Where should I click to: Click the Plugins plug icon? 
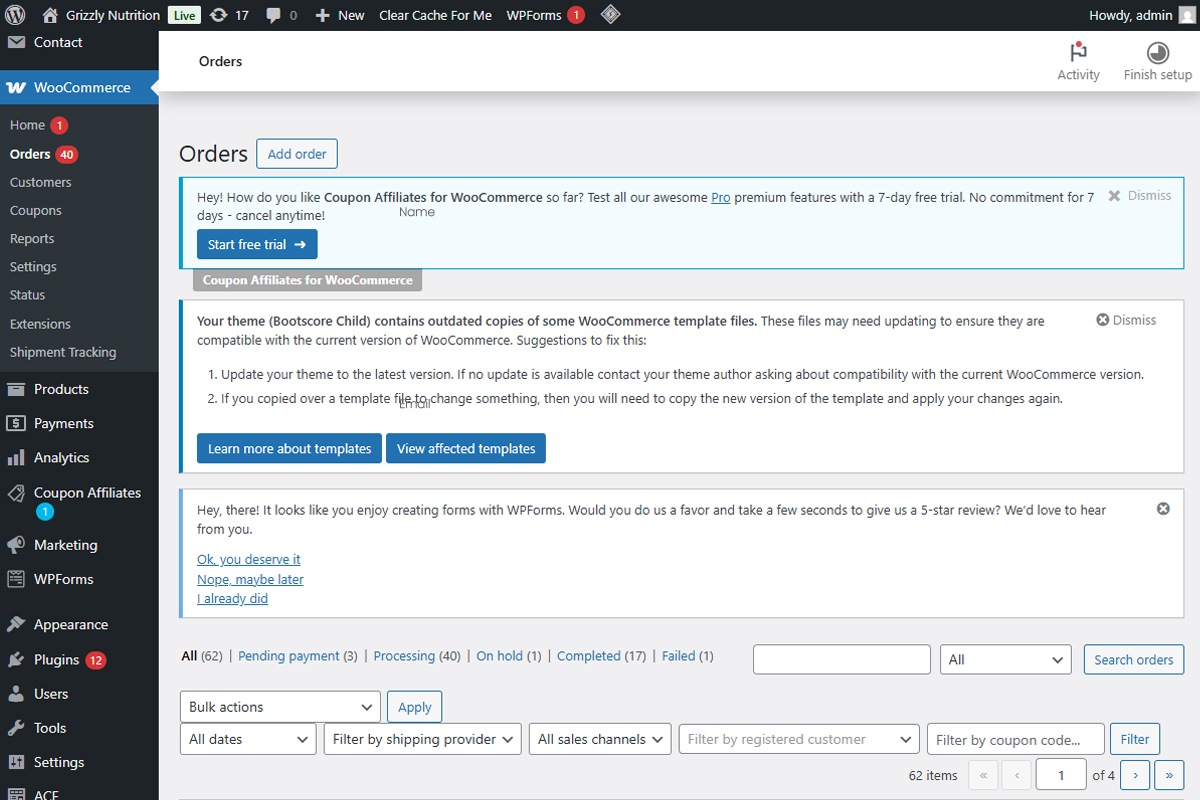[16, 660]
